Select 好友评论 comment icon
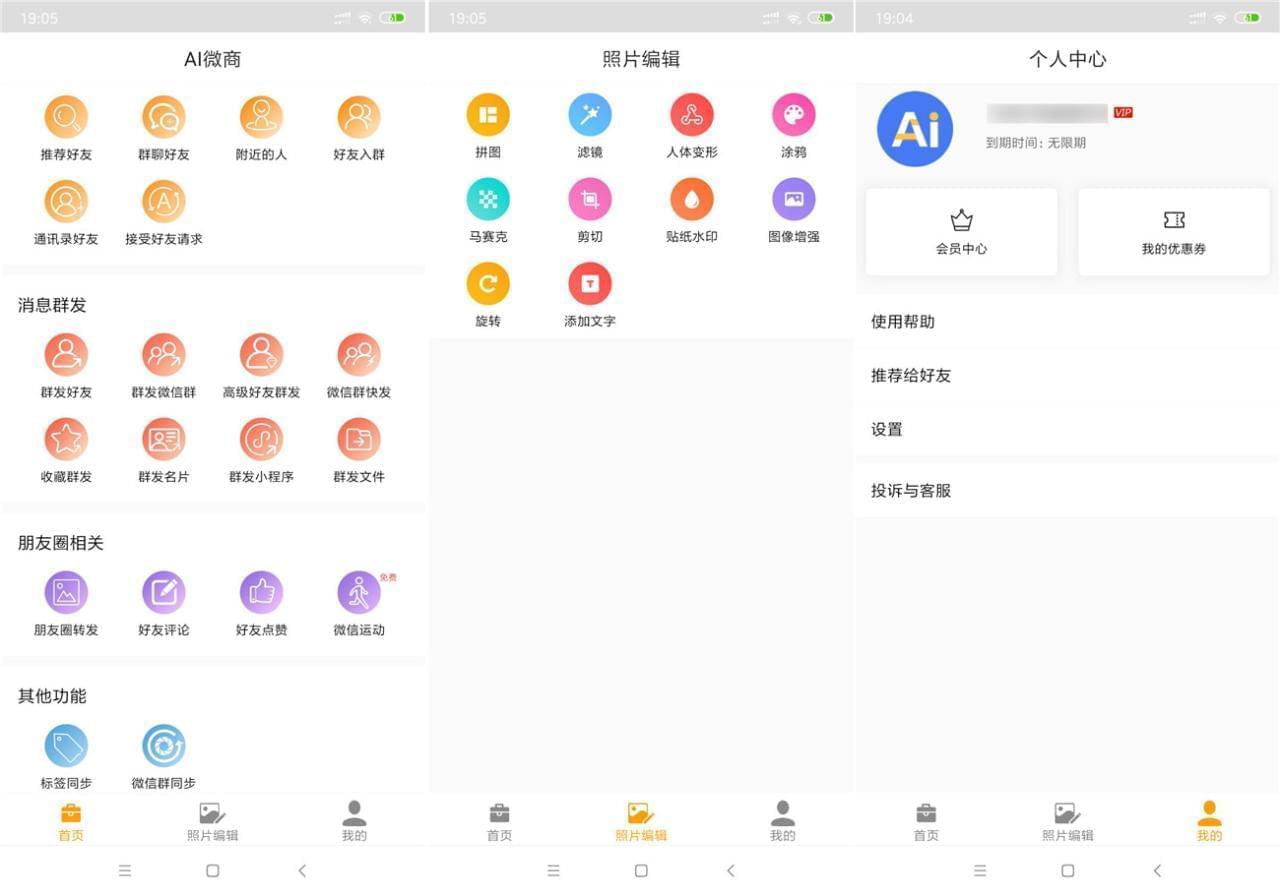 (164, 592)
